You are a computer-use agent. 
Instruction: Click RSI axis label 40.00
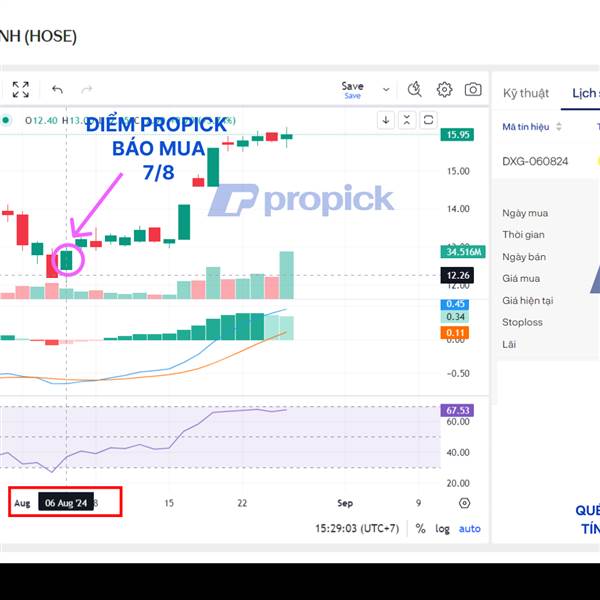point(458,453)
